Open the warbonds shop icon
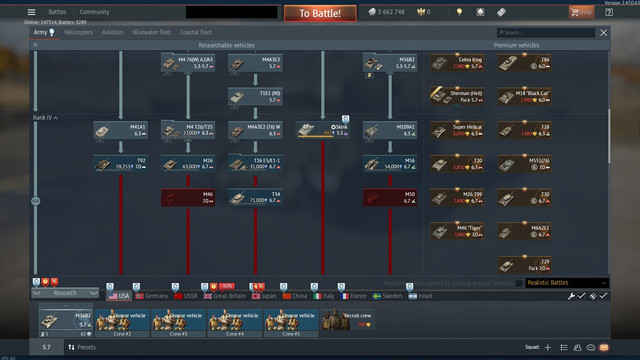640x360 pixels. coord(480,12)
